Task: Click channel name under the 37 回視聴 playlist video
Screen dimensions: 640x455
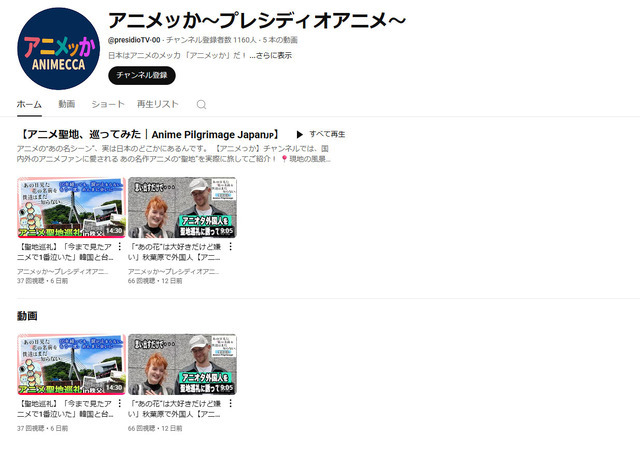Action: coord(62,271)
